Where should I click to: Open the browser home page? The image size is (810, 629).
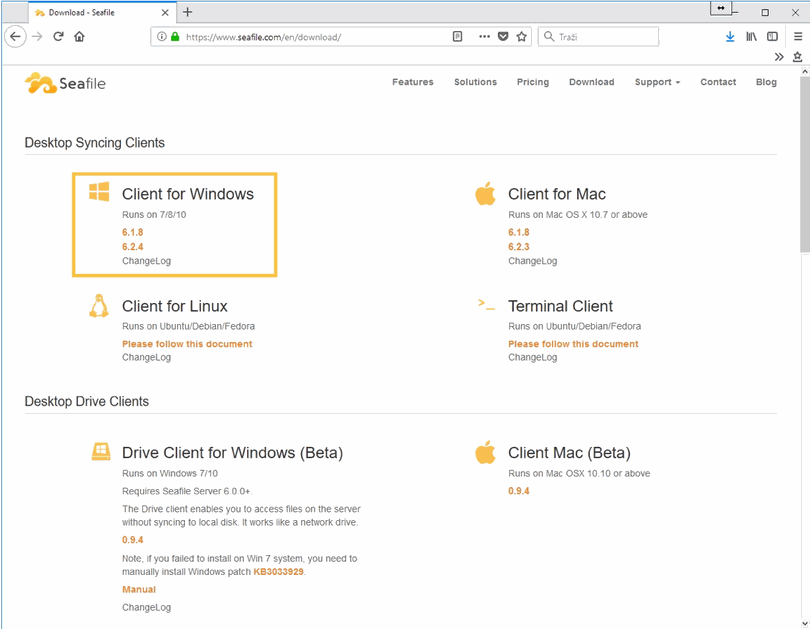pos(79,37)
